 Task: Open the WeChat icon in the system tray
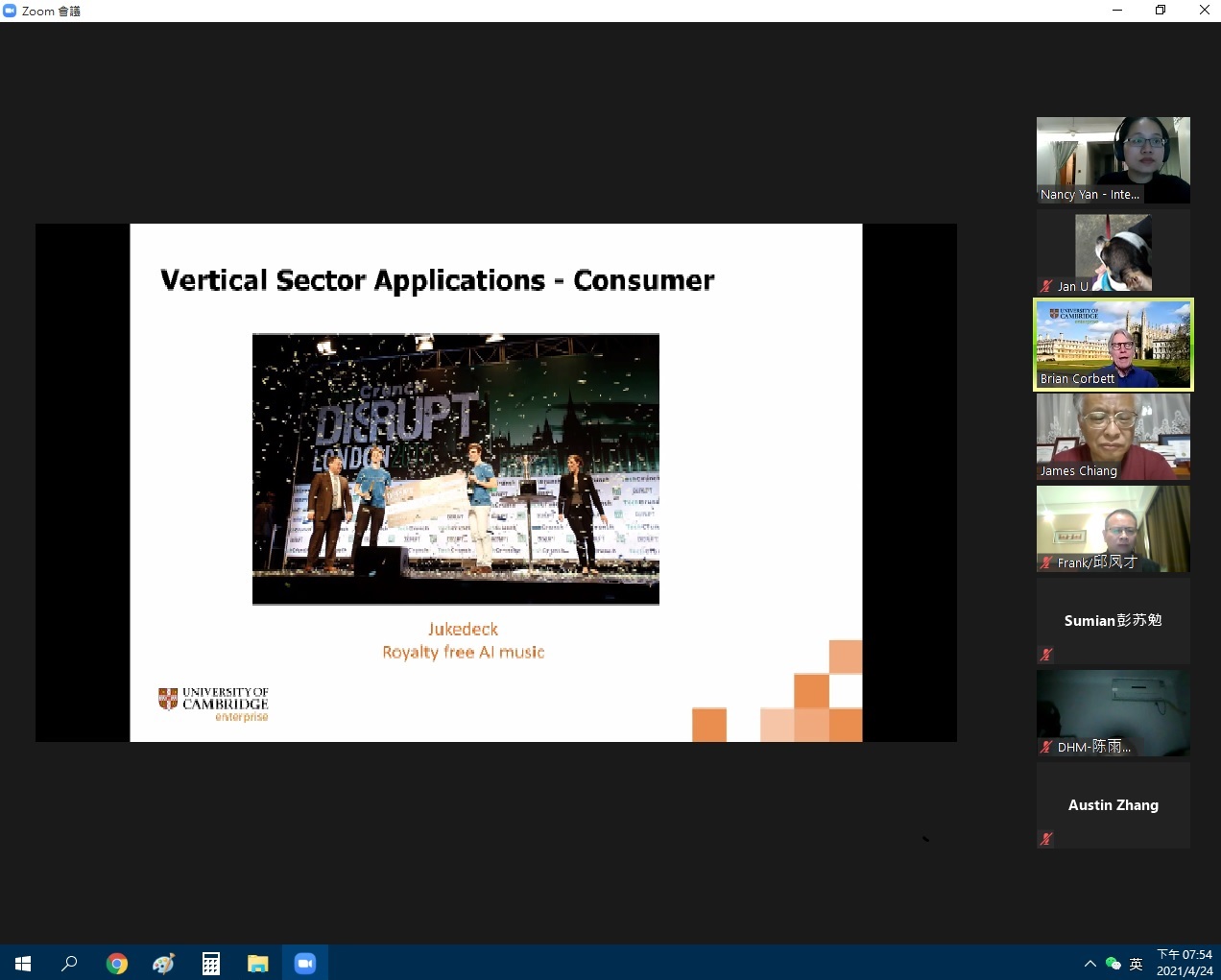pyautogui.click(x=1113, y=964)
